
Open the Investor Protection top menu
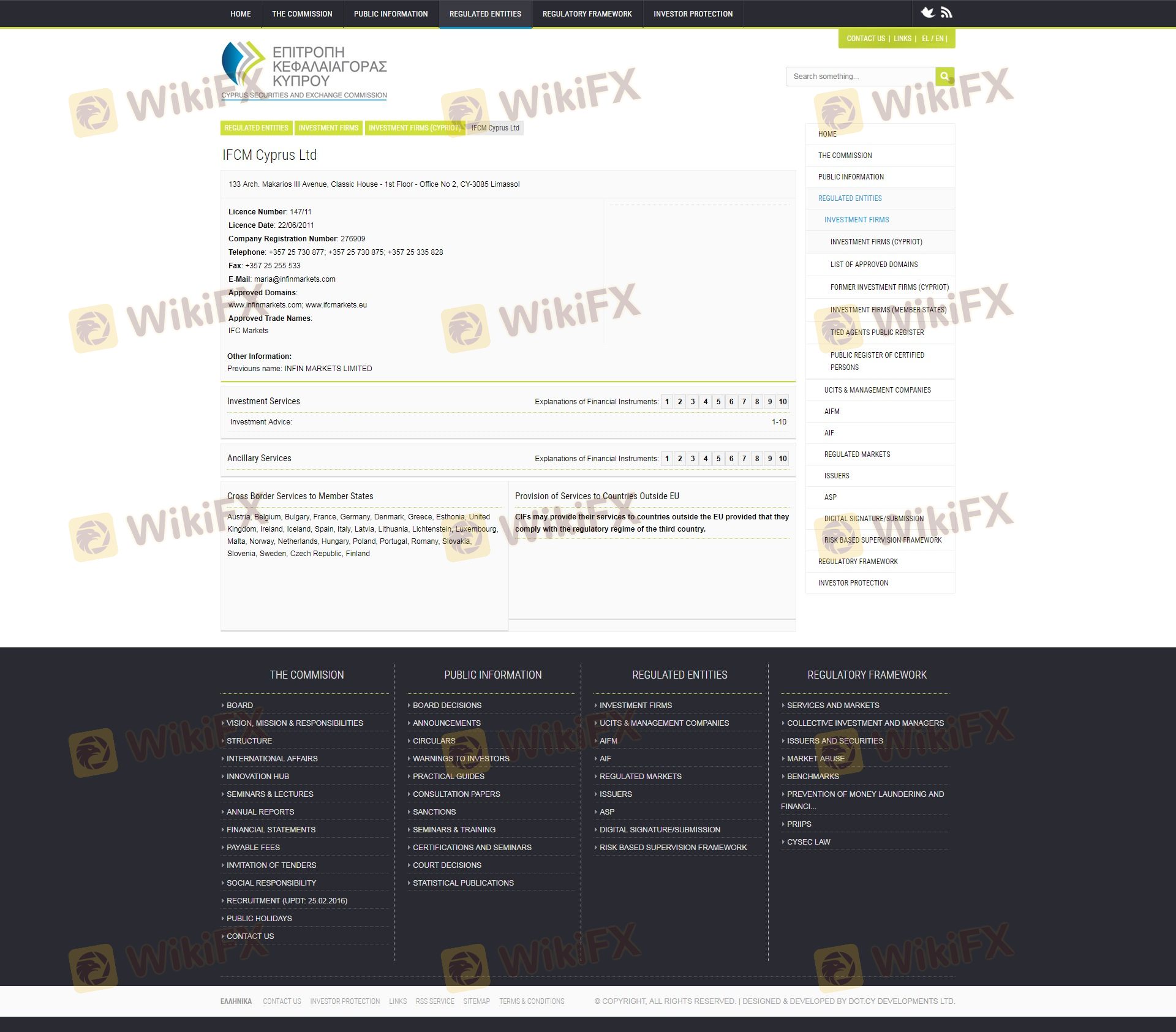pos(693,13)
